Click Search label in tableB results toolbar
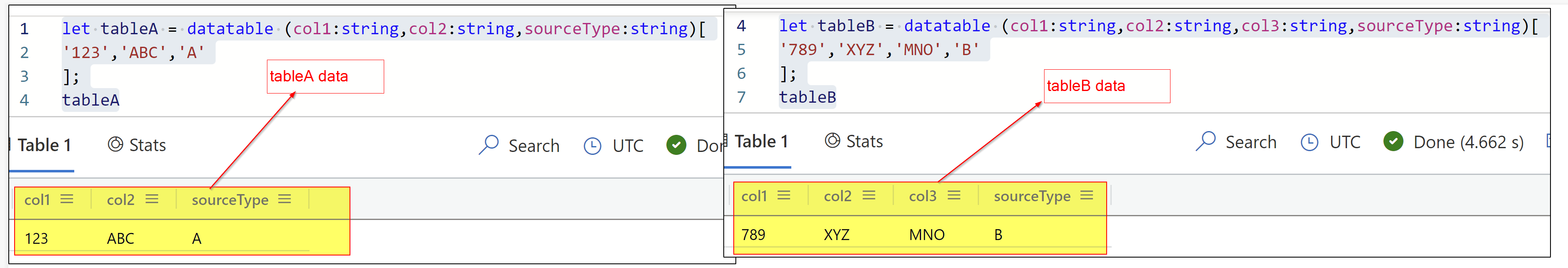 pos(1251,142)
